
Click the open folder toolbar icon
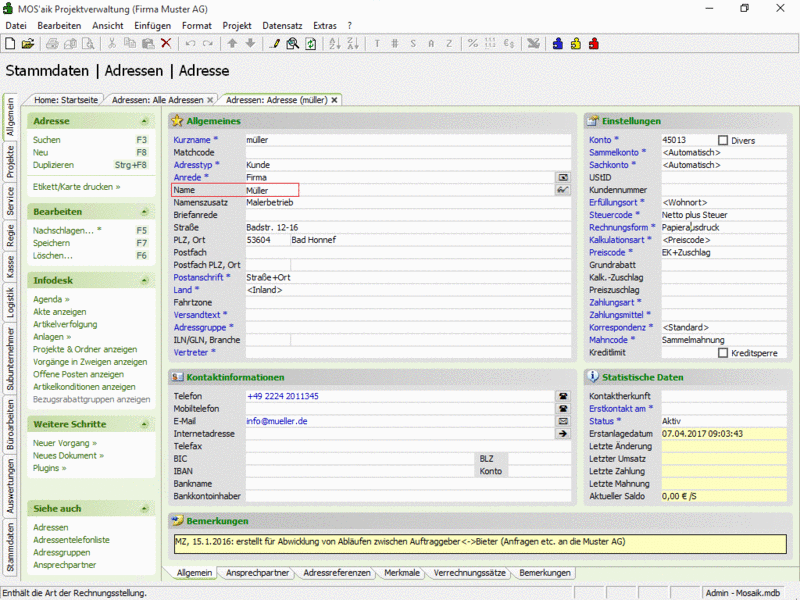tap(28, 44)
